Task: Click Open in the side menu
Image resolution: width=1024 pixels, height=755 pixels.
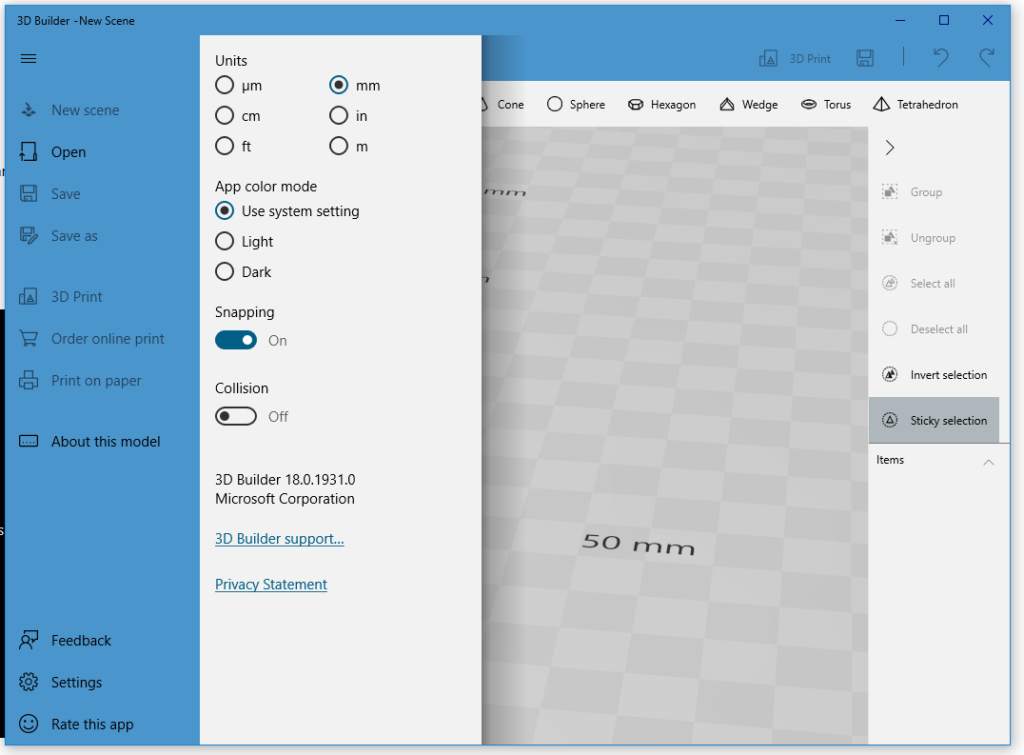Action: pos(69,152)
